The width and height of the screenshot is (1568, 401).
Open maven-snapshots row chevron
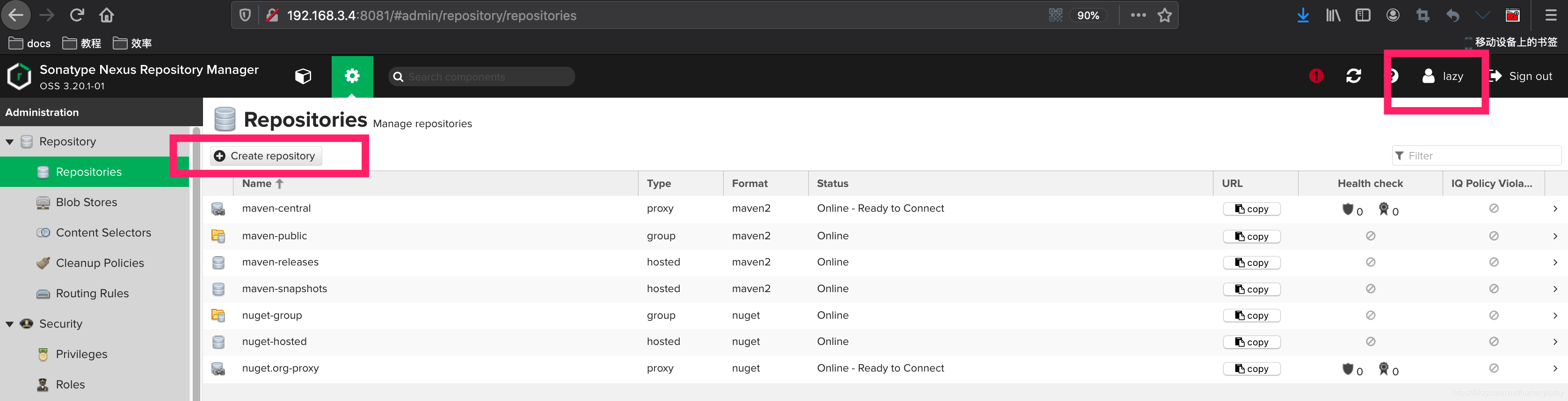[x=1555, y=289]
